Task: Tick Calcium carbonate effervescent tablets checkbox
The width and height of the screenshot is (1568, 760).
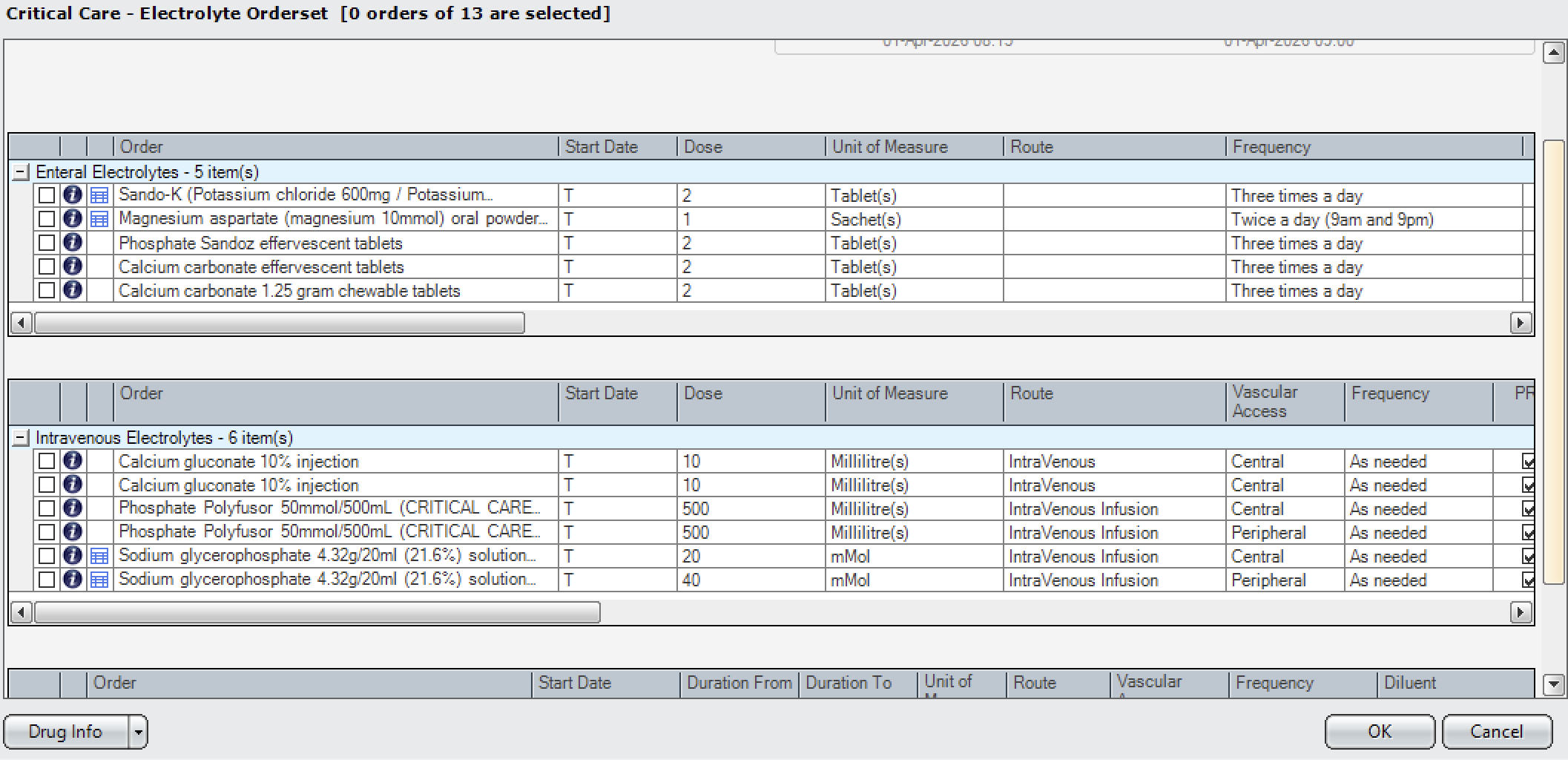Action: pos(47,267)
